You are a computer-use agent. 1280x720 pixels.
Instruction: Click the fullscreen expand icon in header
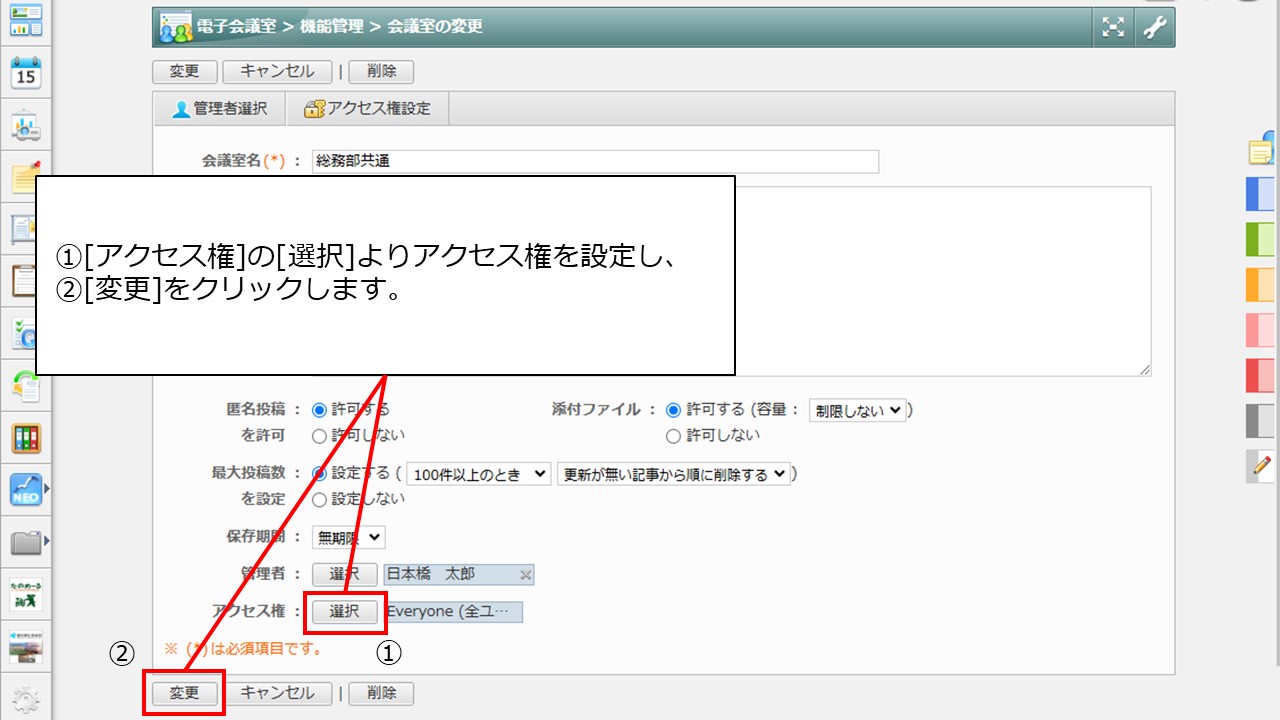(1113, 27)
